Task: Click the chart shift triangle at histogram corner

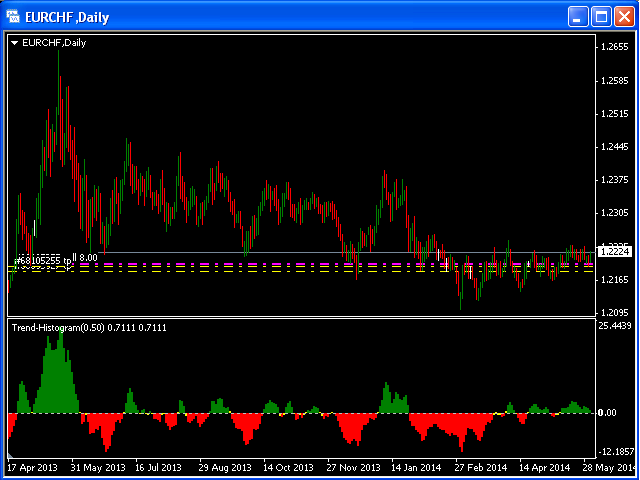Action: coord(10,456)
